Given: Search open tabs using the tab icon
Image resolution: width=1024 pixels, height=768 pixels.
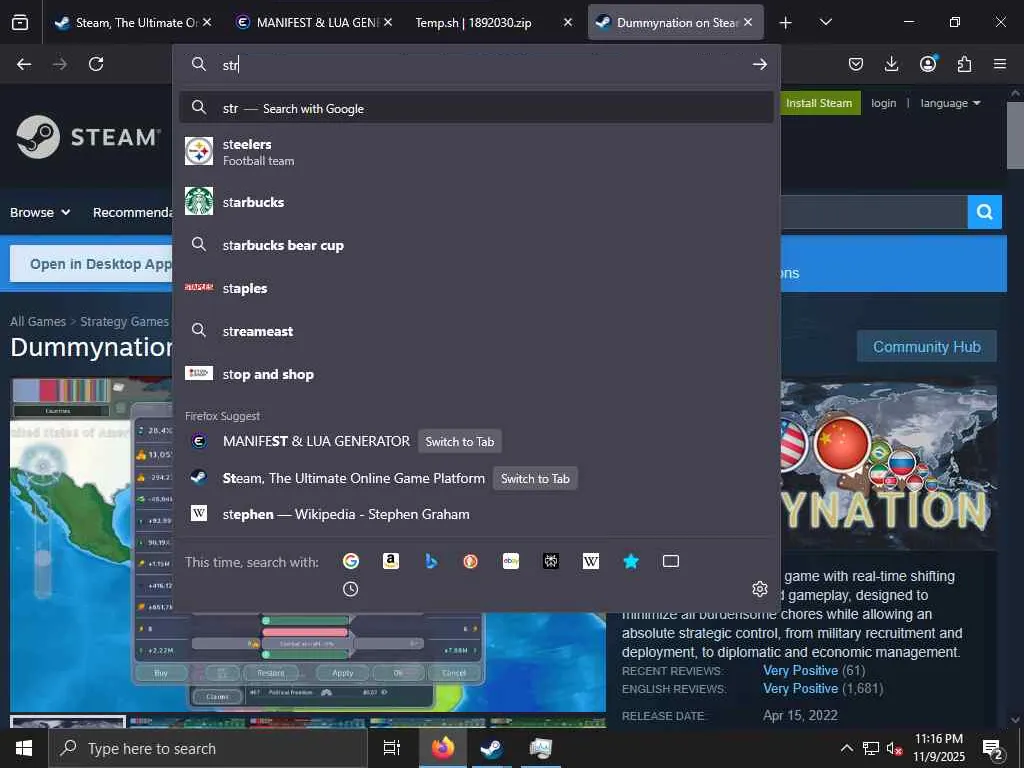Looking at the screenshot, I should coord(671,561).
